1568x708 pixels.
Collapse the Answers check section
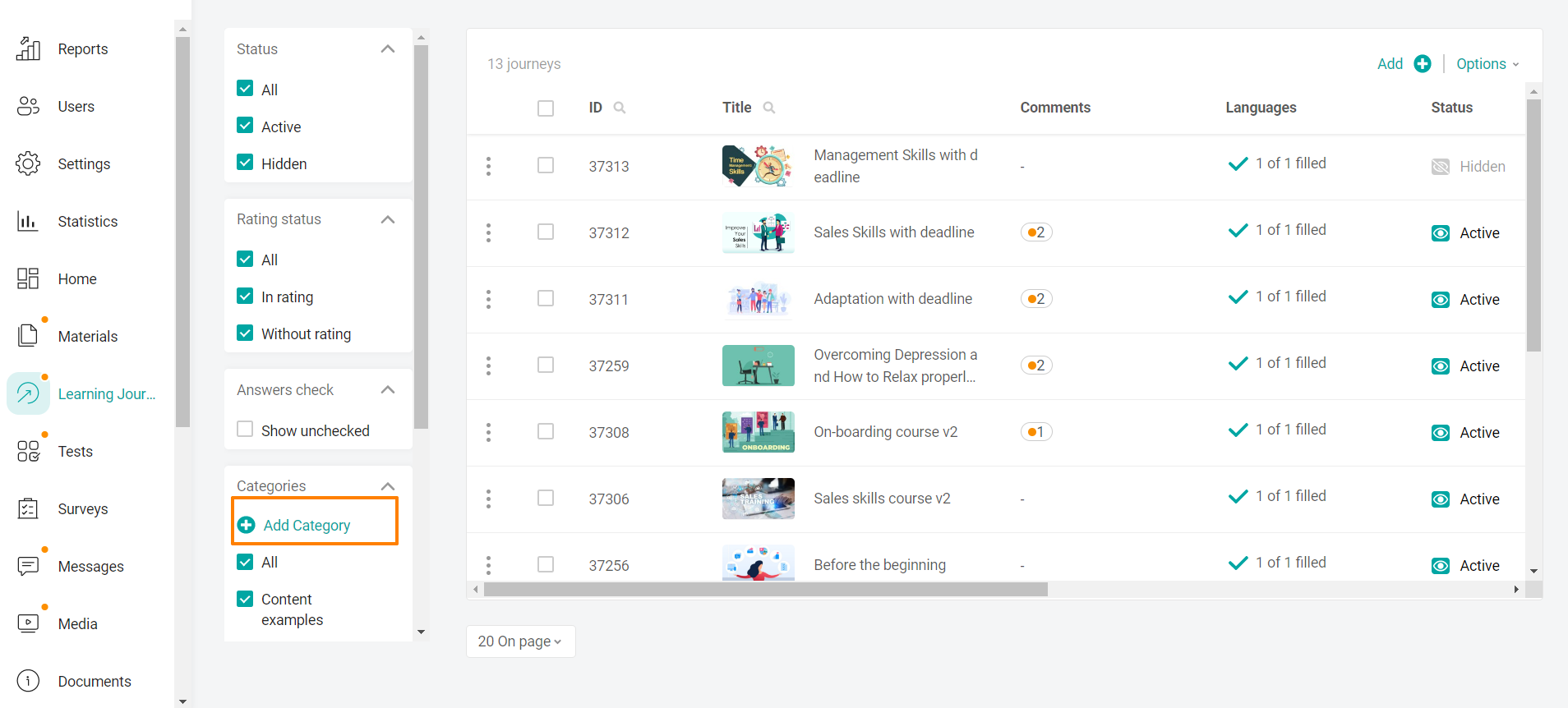[388, 389]
